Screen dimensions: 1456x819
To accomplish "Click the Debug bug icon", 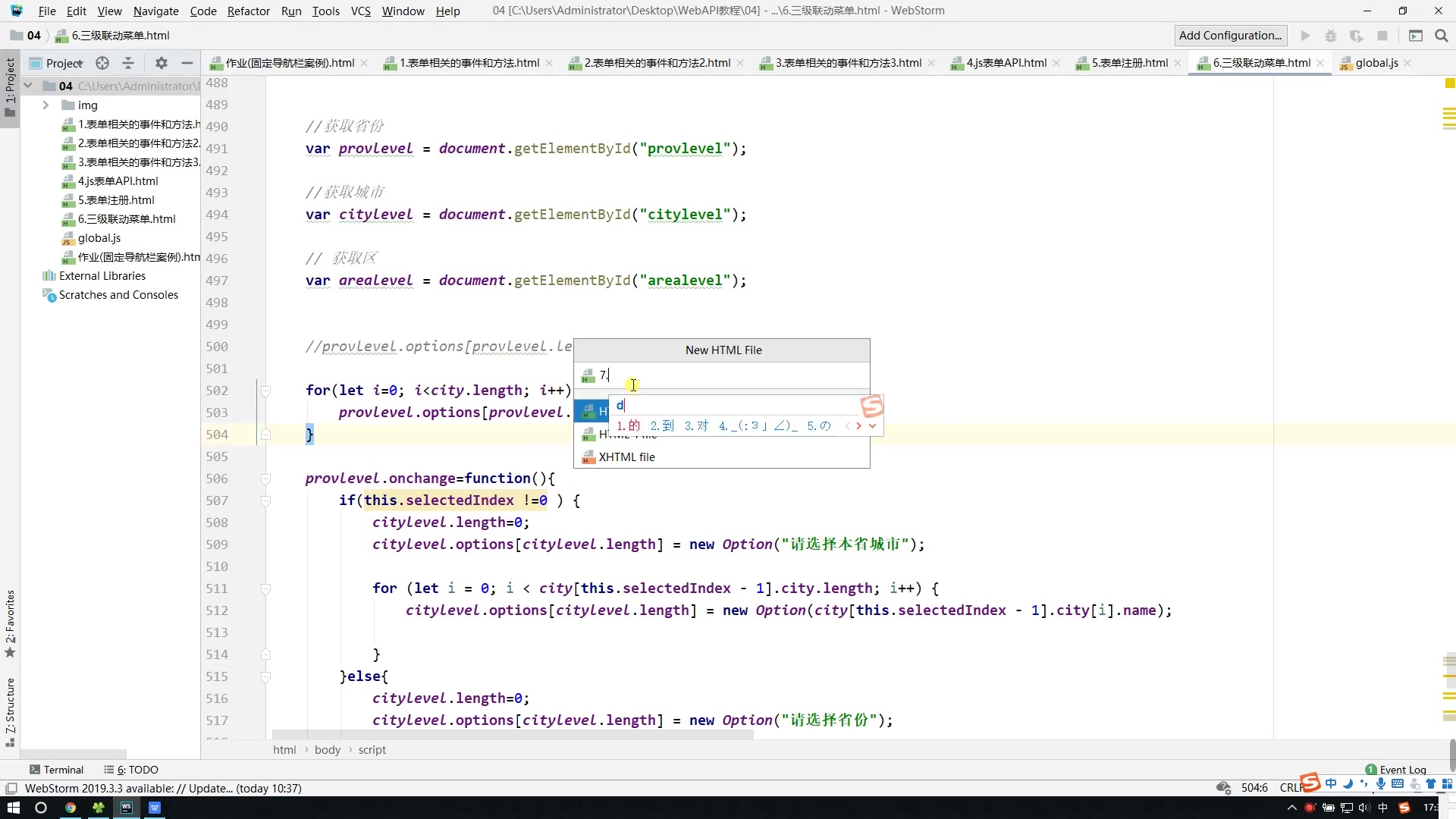I will pos(1330,36).
